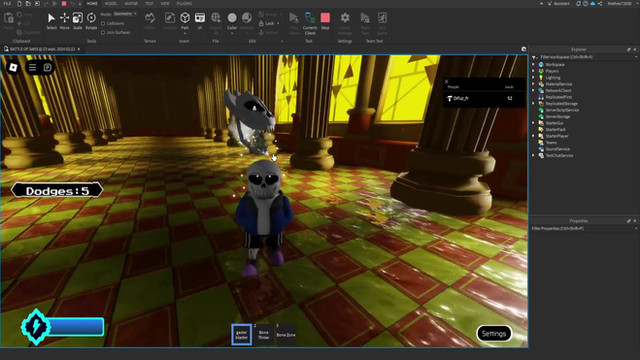The height and width of the screenshot is (360, 640).
Task: Select the Bone Zone hotbar slot
Action: click(x=286, y=335)
